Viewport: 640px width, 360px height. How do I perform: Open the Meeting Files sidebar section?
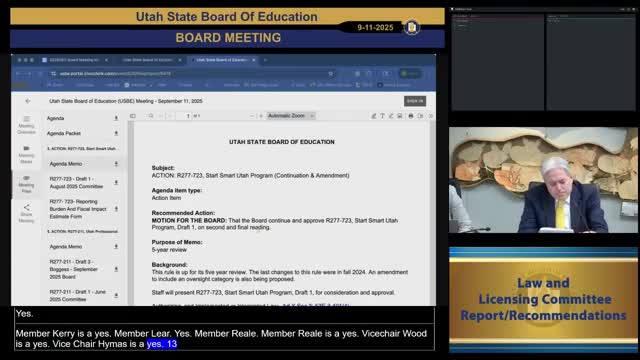pyautogui.click(x=26, y=184)
